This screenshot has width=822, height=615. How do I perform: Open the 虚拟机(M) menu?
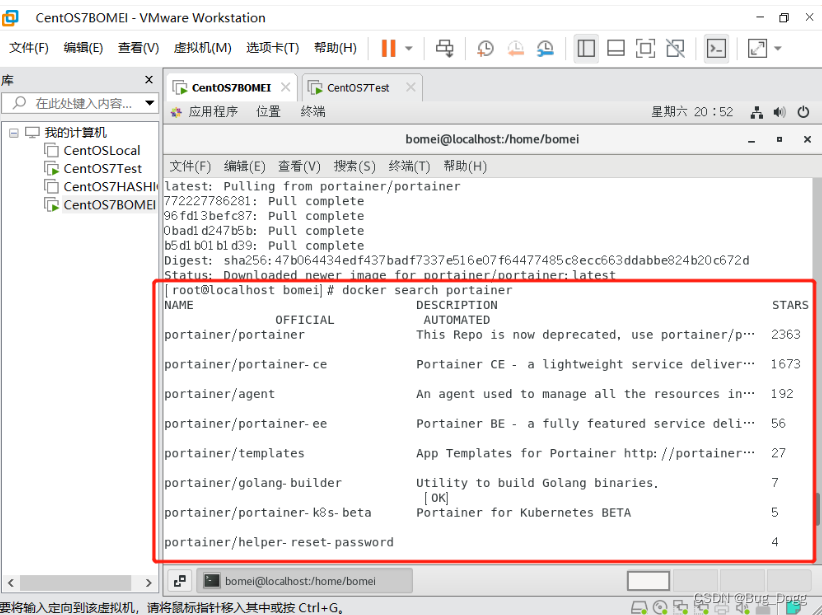pyautogui.click(x=202, y=48)
